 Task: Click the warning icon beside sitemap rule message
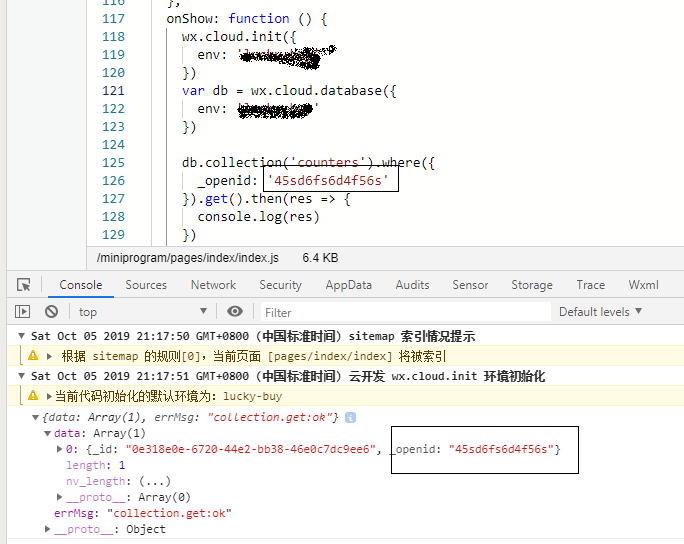(x=33, y=356)
